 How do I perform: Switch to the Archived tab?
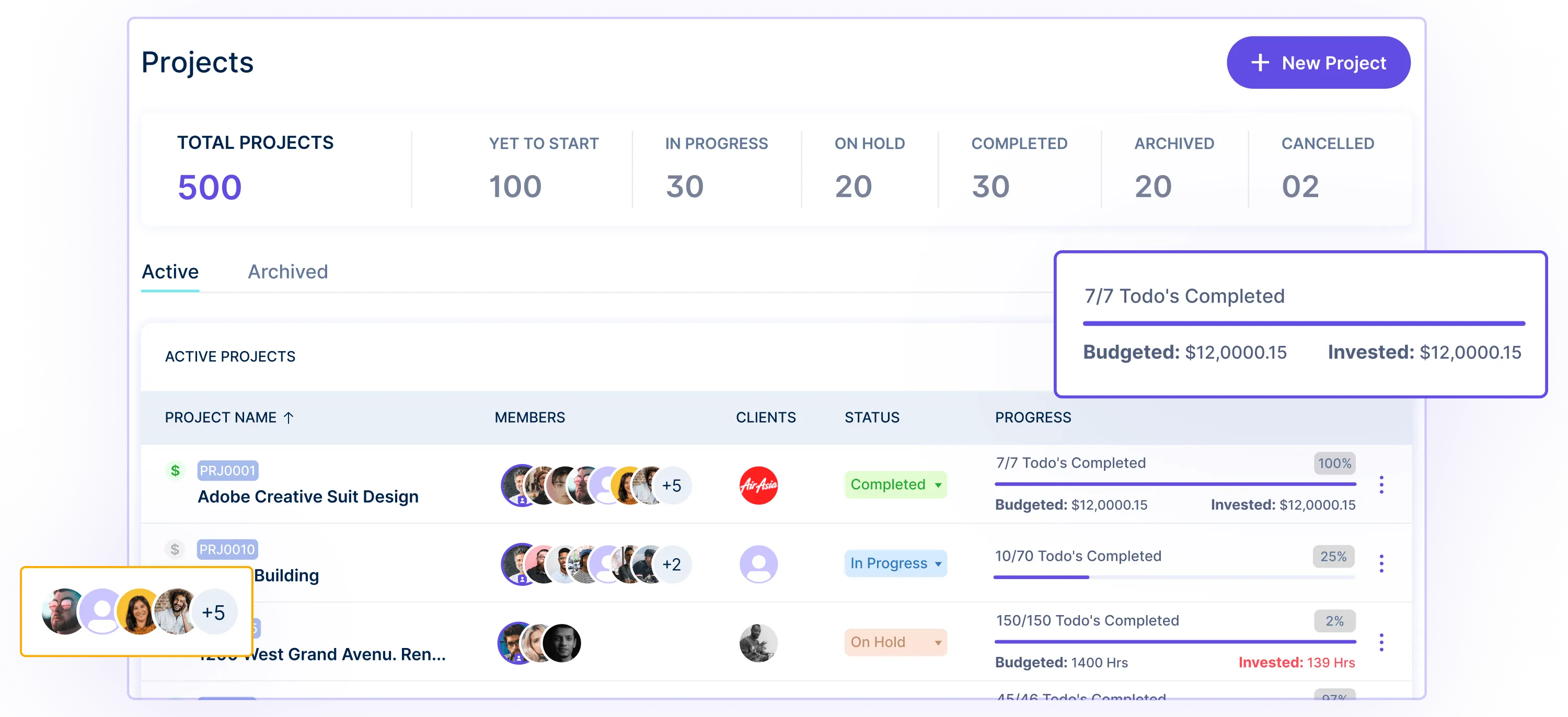point(287,272)
